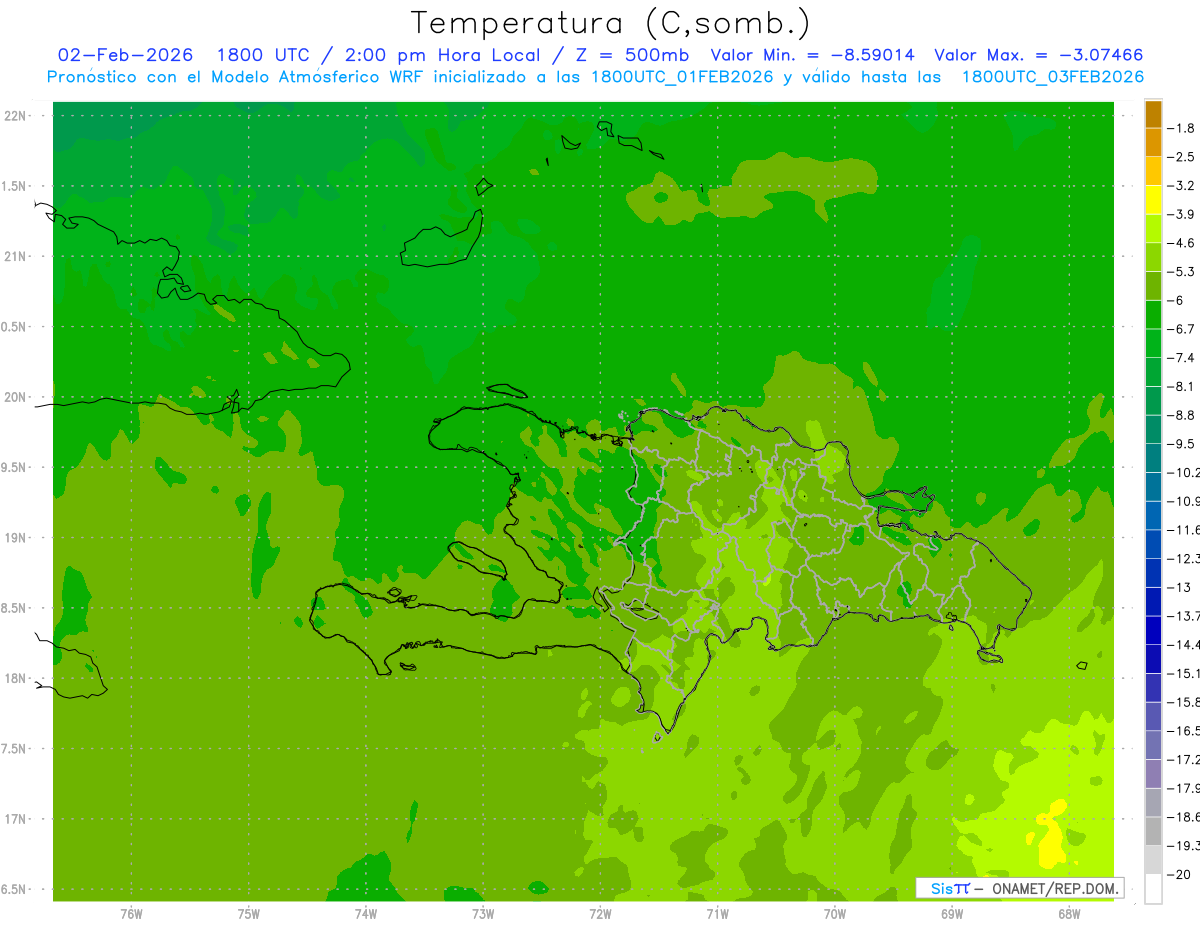
Task: Click the "-2.5" color scale label
Action: pyautogui.click(x=1181, y=157)
